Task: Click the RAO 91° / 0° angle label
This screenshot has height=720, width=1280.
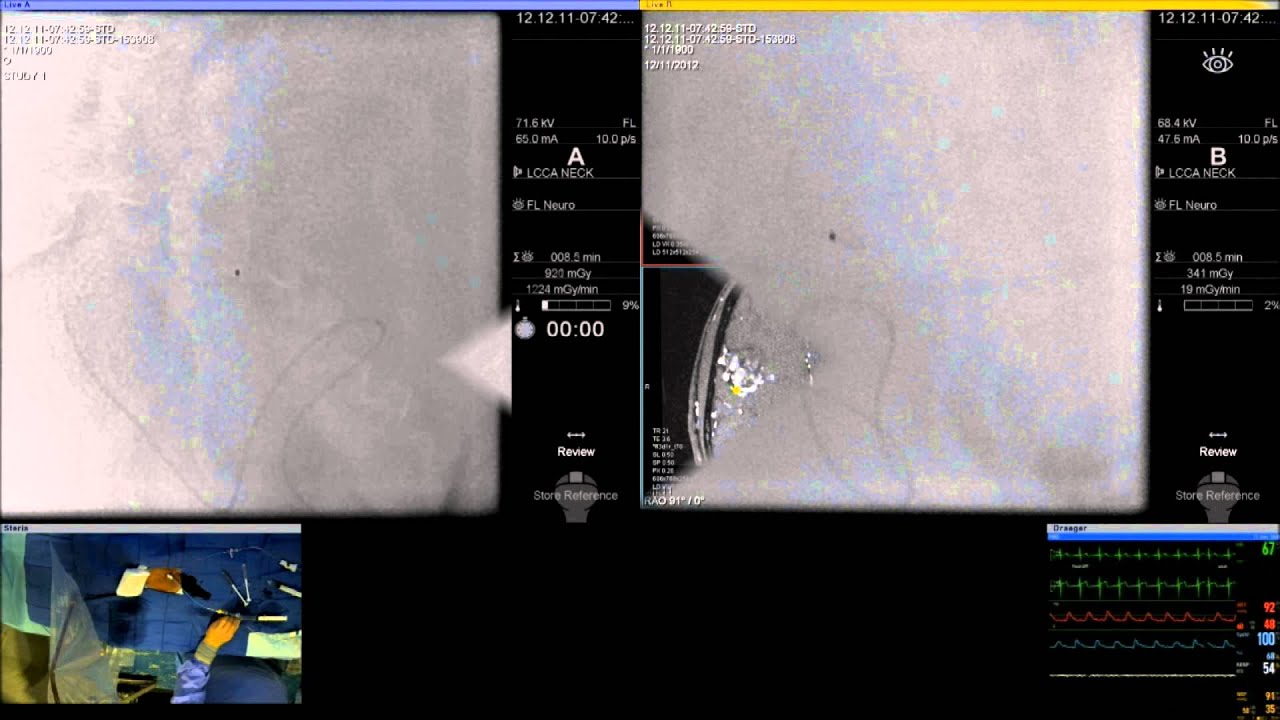Action: (675, 500)
